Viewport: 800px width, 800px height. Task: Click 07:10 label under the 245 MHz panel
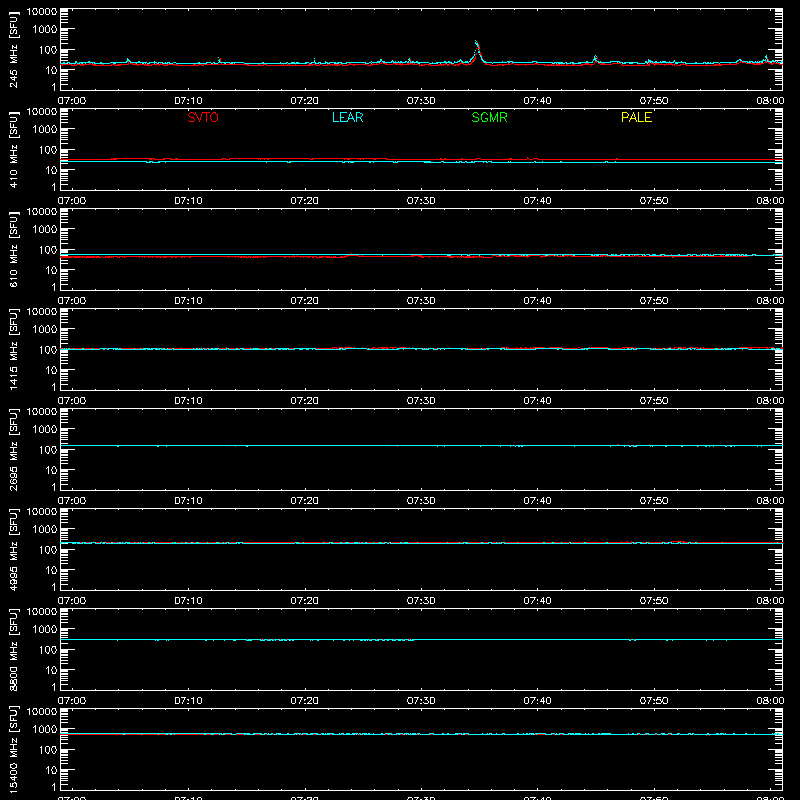(x=188, y=101)
